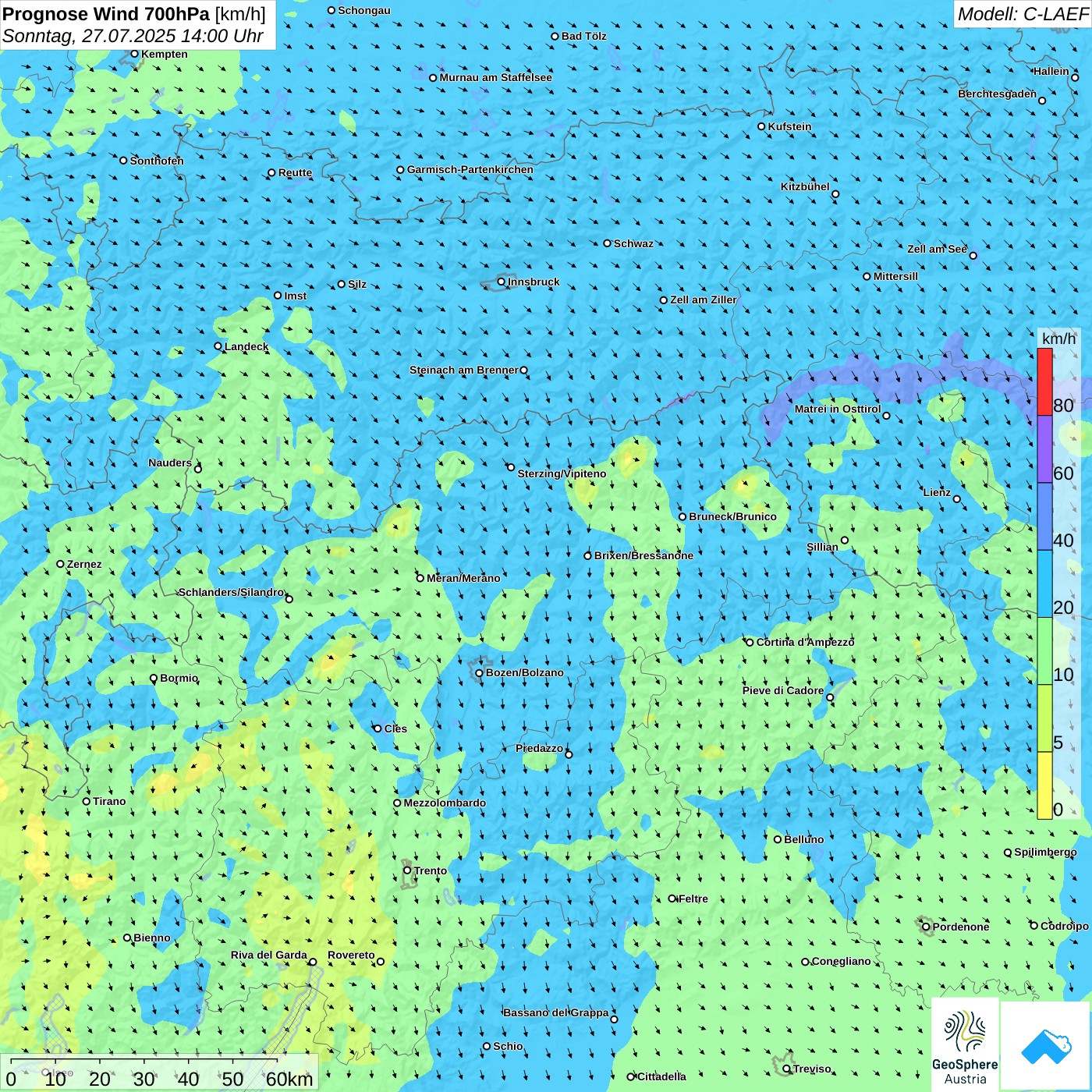Select the Trento city label
Viewport: 1092px width, 1092px height.
(x=431, y=870)
